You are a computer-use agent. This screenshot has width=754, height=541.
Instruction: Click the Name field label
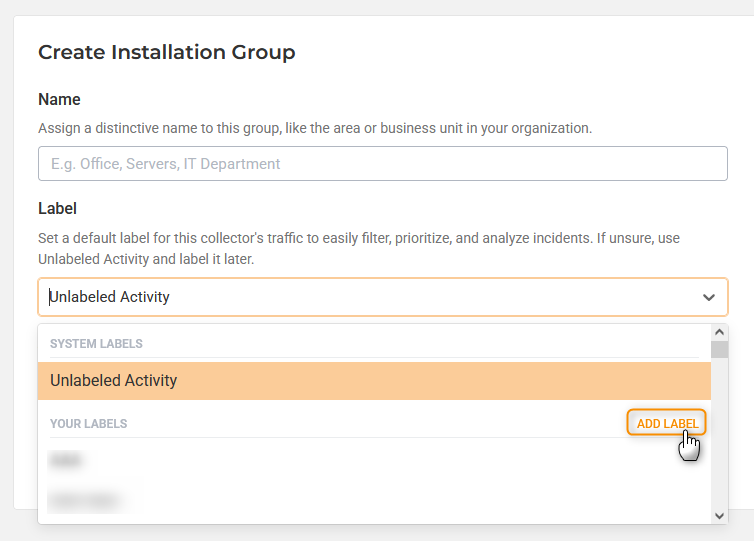(x=59, y=100)
